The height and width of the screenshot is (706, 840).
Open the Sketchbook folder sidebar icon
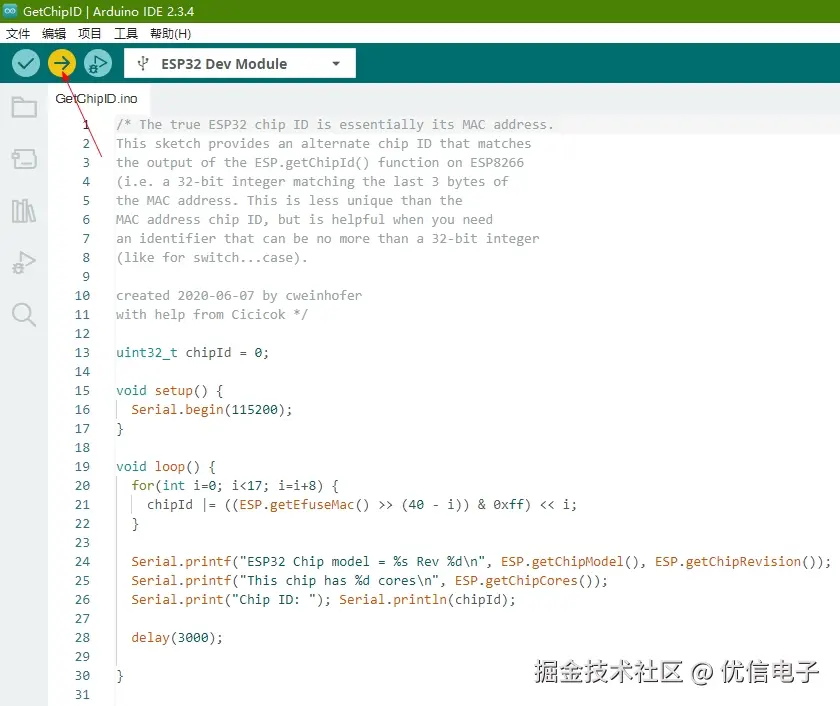point(24,107)
